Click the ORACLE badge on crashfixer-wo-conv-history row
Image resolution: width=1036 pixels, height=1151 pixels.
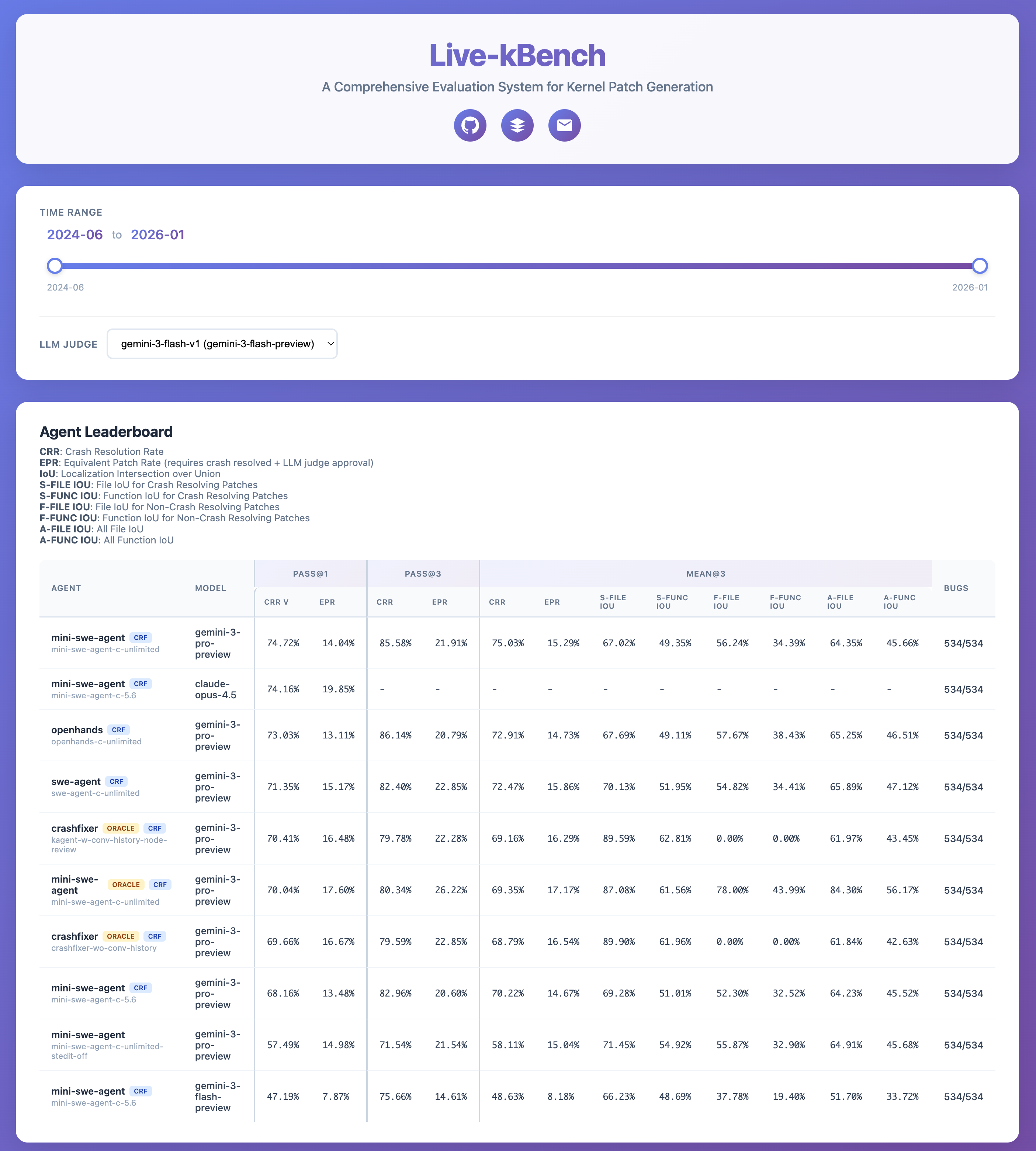(121, 936)
